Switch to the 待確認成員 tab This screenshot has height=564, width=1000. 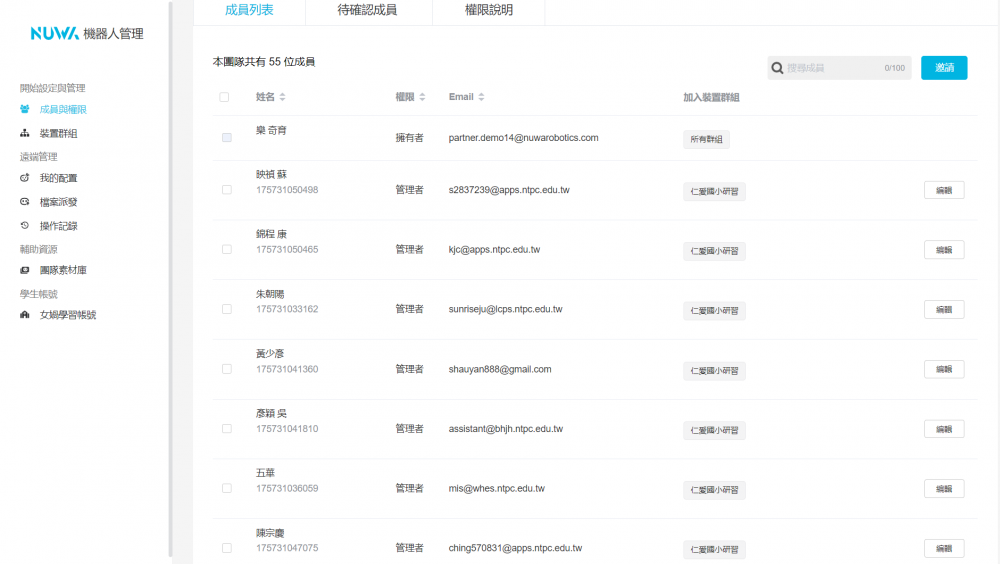tap(367, 11)
